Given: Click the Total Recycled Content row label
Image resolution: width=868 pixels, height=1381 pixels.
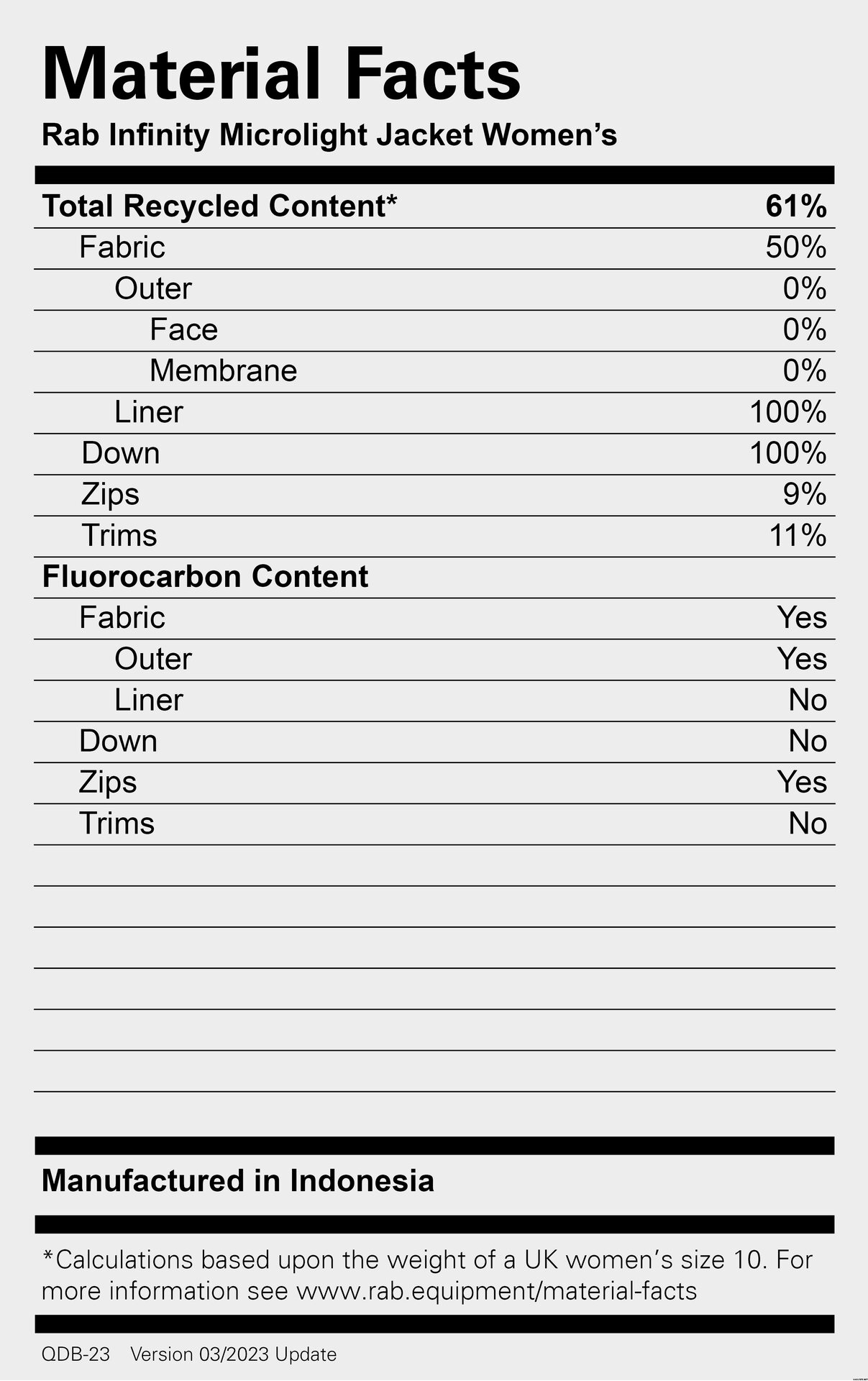Looking at the screenshot, I should point(219,206).
